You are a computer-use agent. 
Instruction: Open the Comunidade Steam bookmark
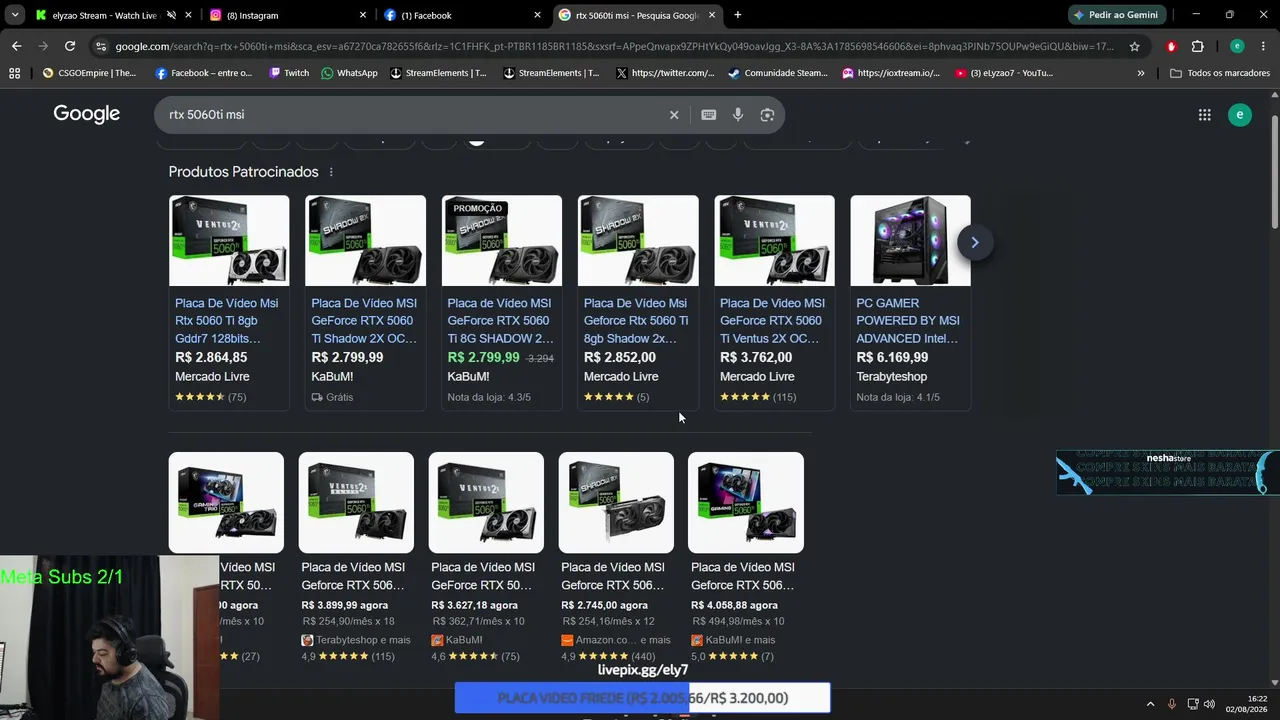(x=778, y=73)
